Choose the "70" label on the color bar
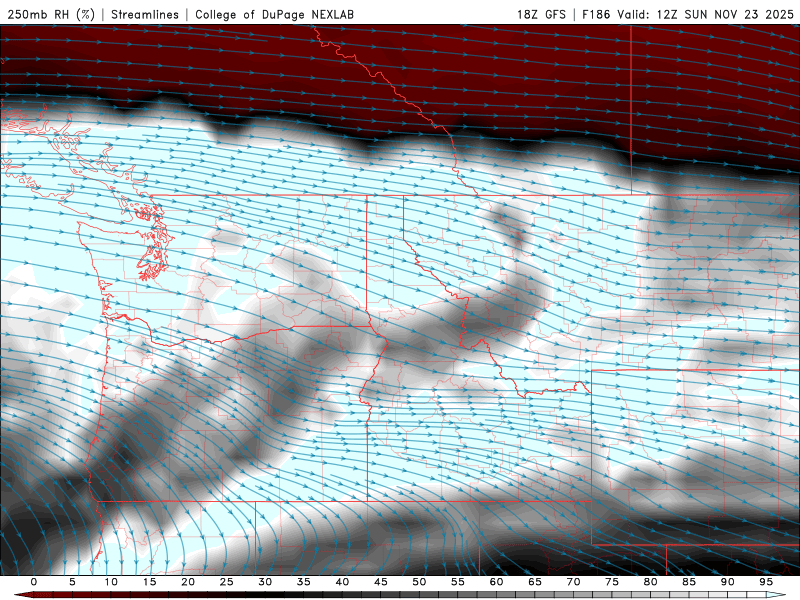800x600 pixels. (x=573, y=582)
